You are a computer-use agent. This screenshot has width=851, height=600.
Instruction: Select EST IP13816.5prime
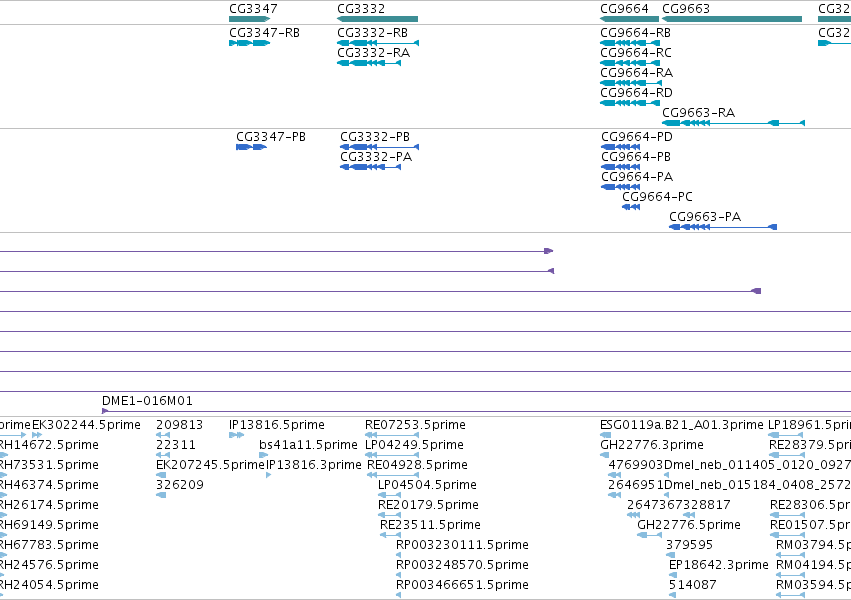[x=277, y=425]
